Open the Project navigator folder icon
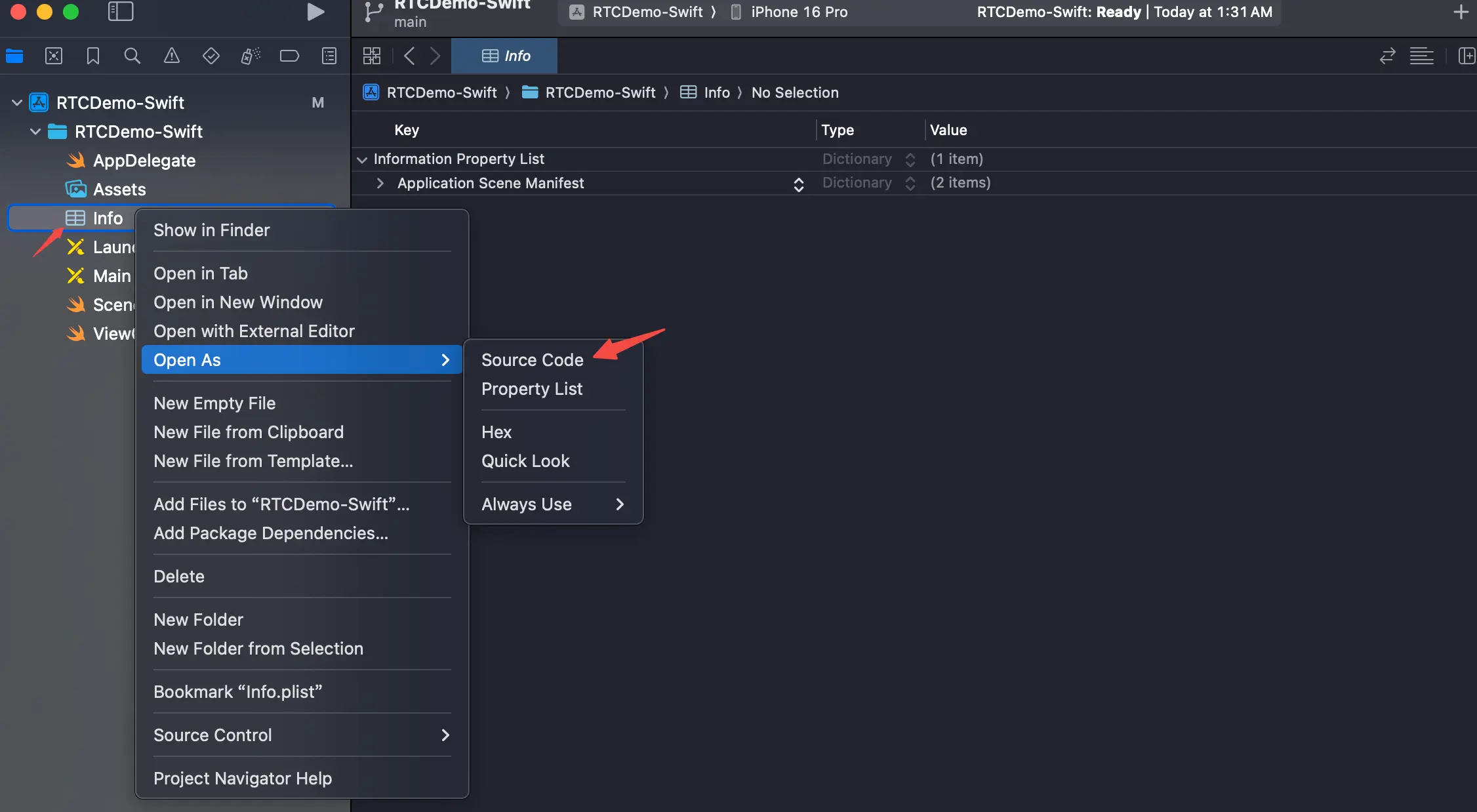The width and height of the screenshot is (1477, 812). (14, 56)
